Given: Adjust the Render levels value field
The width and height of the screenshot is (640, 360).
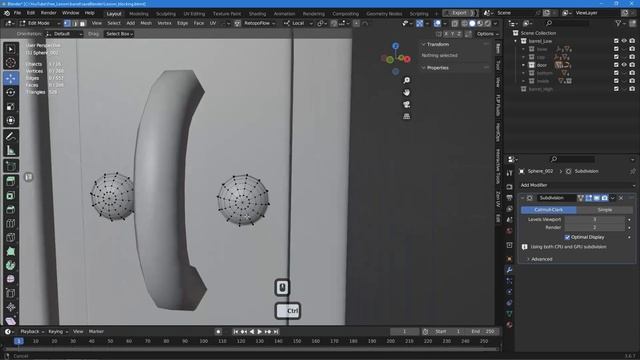Looking at the screenshot, I should pos(595,227).
